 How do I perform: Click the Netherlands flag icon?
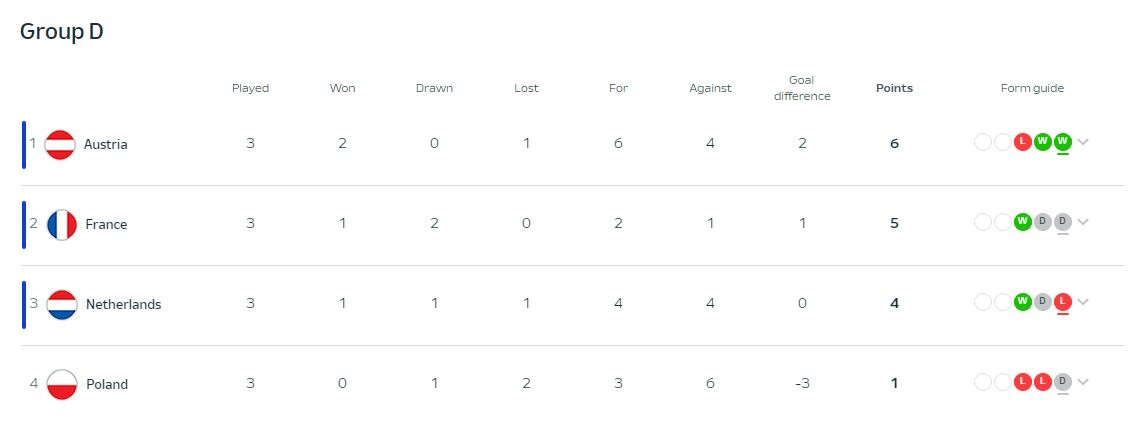(61, 304)
